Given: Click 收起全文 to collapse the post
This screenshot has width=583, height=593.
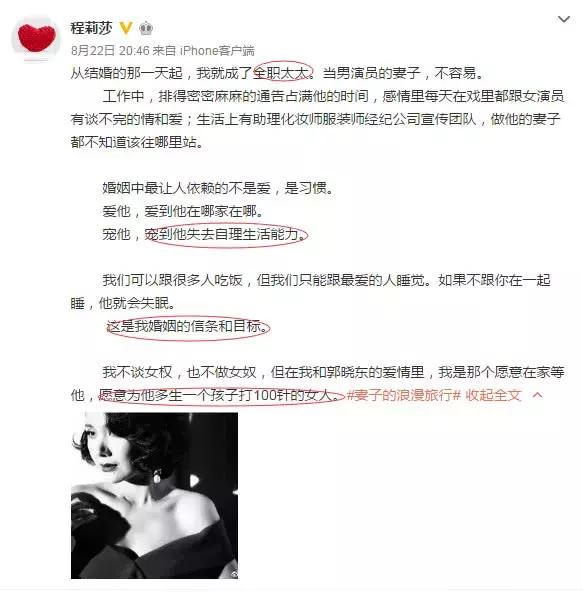Looking at the screenshot, I should pos(493,395).
